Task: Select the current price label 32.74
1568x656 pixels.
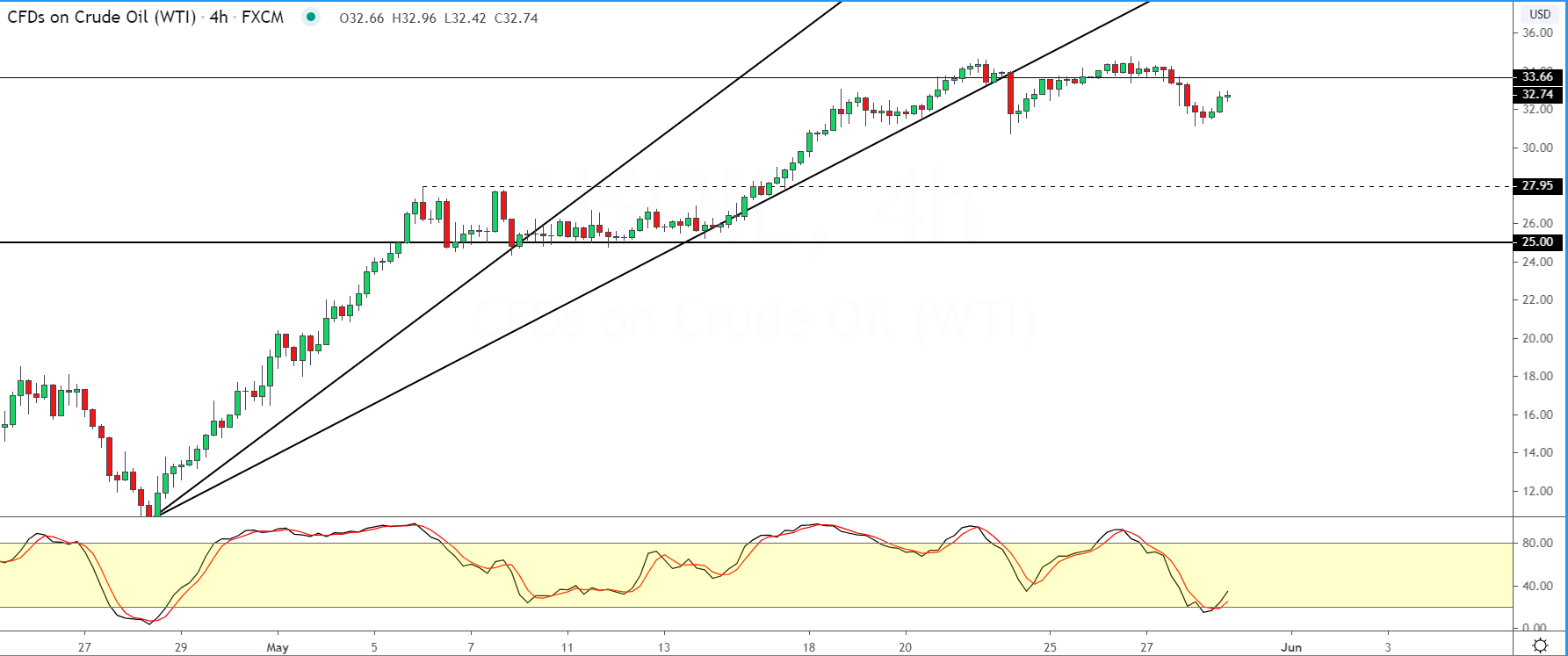Action: click(x=1537, y=94)
